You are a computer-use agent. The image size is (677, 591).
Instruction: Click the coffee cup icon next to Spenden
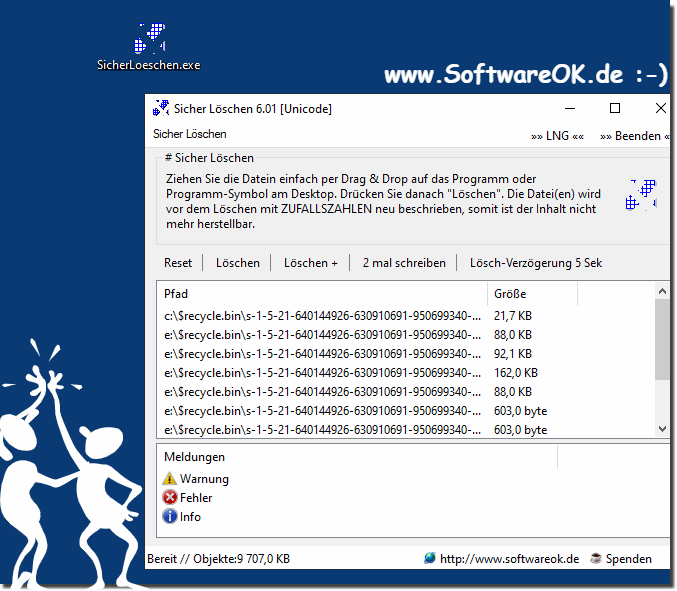pos(596,558)
